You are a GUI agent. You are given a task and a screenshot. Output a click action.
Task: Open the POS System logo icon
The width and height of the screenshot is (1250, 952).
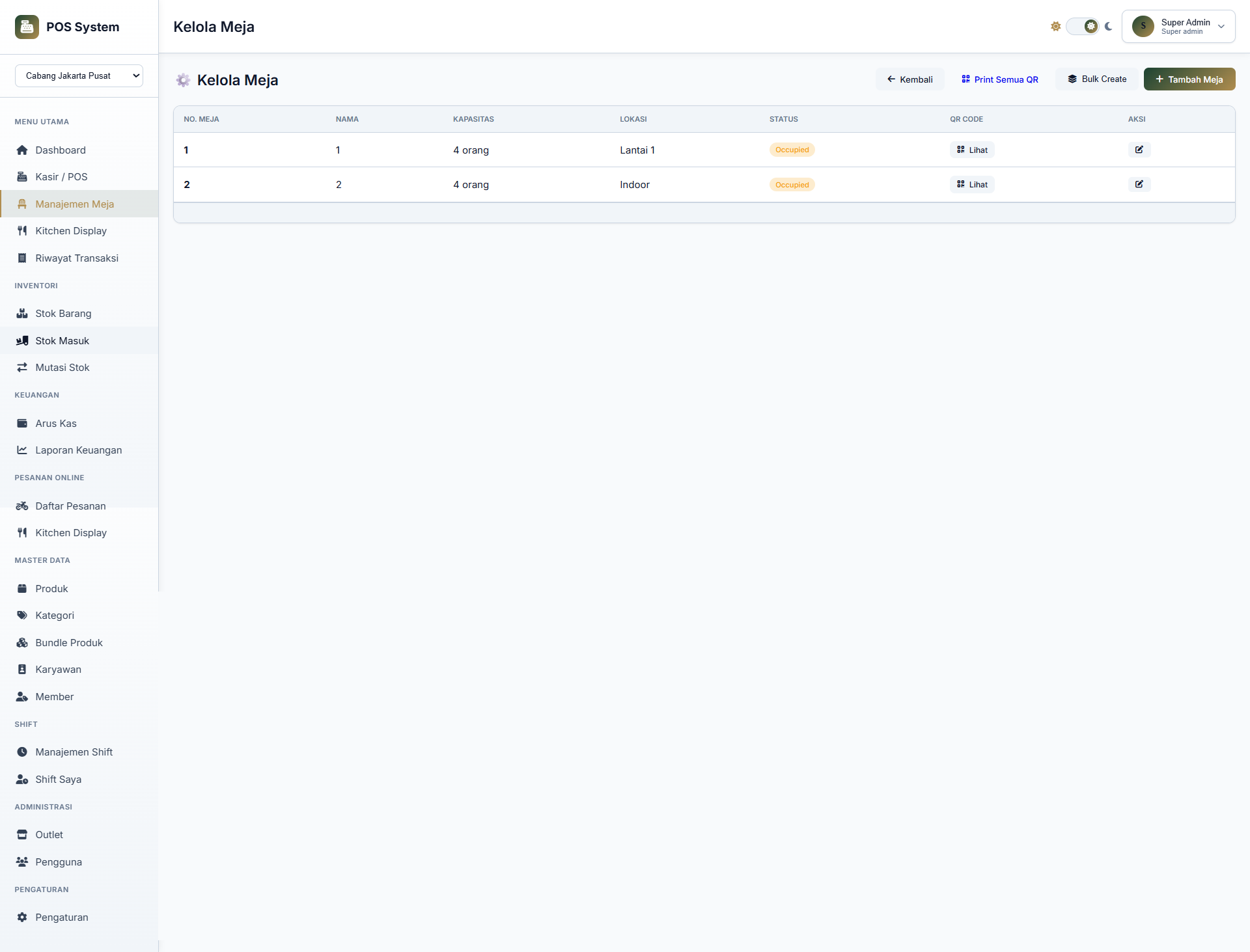coord(27,27)
